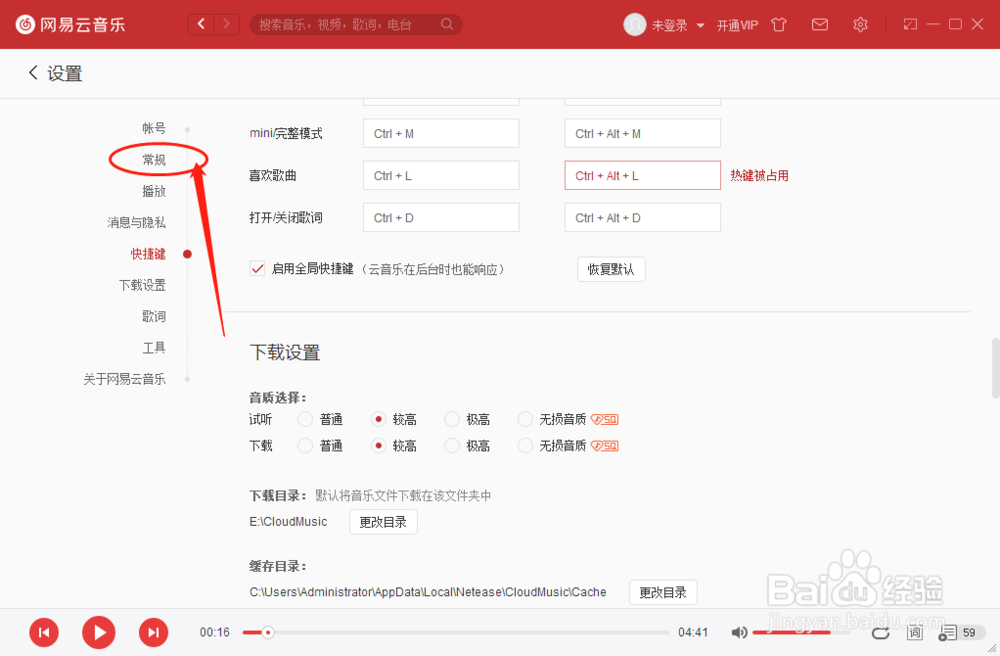Open 关于网易云音乐 section

click(x=124, y=379)
